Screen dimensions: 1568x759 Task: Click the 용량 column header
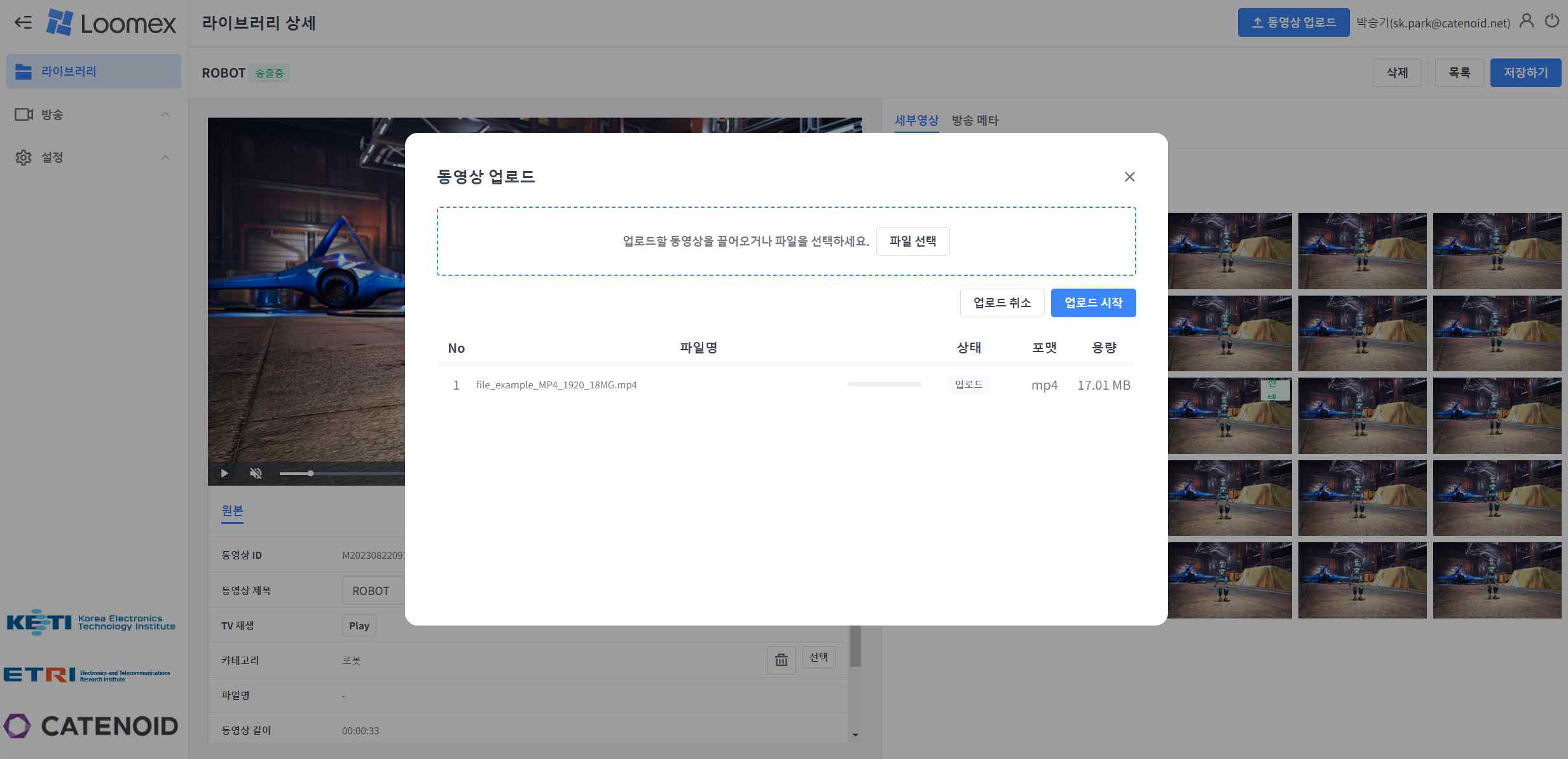(x=1104, y=348)
